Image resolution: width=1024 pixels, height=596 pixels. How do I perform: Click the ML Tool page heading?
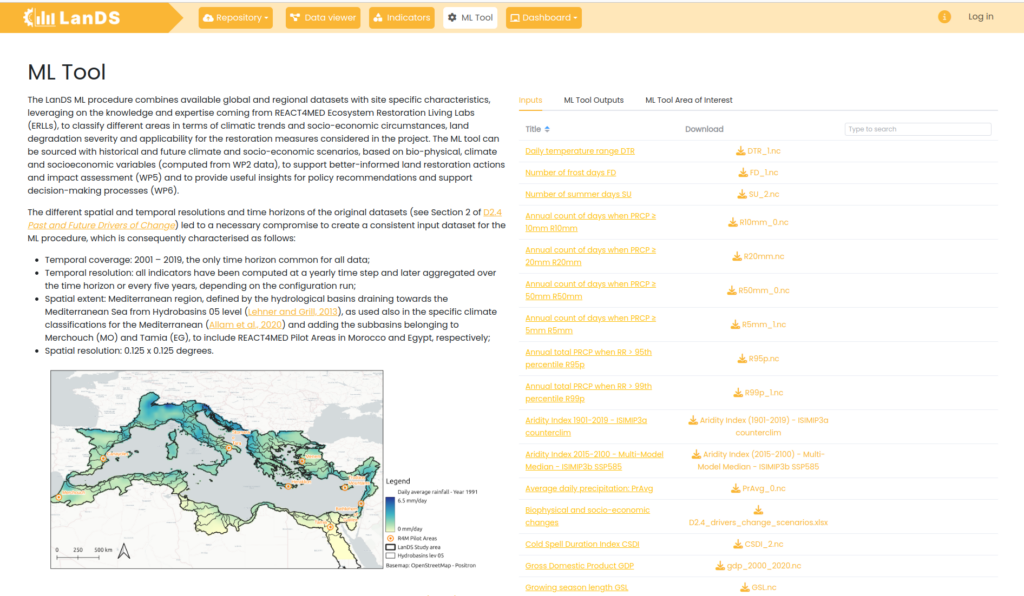pyautogui.click(x=67, y=72)
